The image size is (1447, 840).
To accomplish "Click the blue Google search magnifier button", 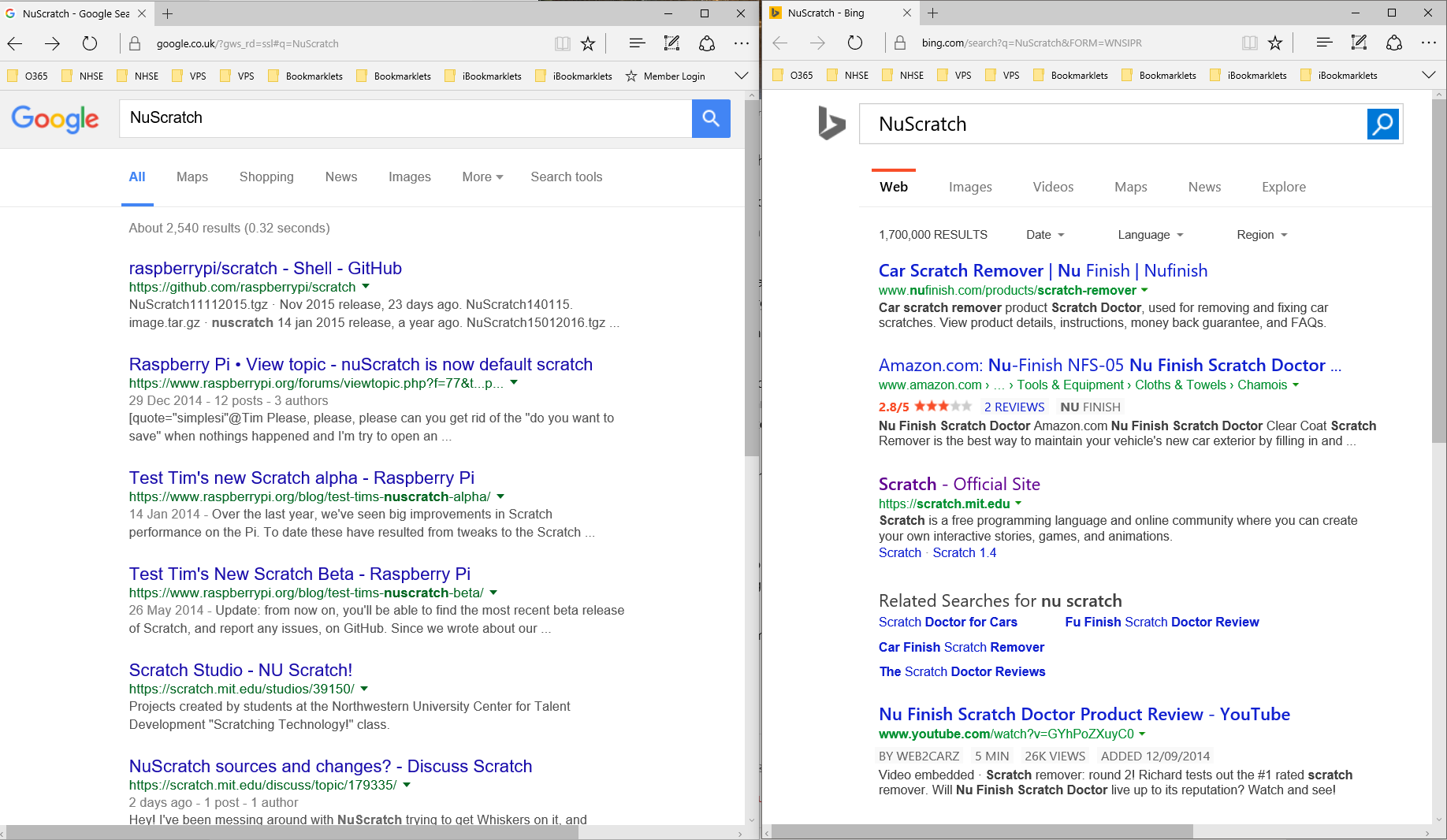I will click(710, 118).
